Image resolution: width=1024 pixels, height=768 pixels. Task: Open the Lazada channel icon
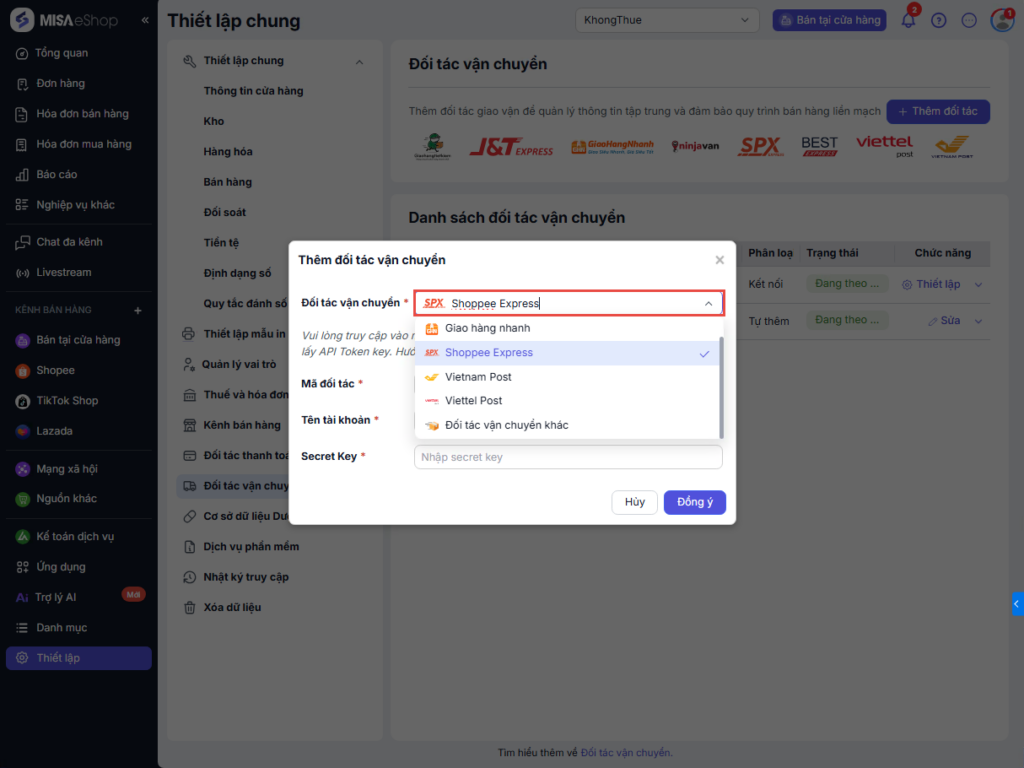pyautogui.click(x=22, y=431)
